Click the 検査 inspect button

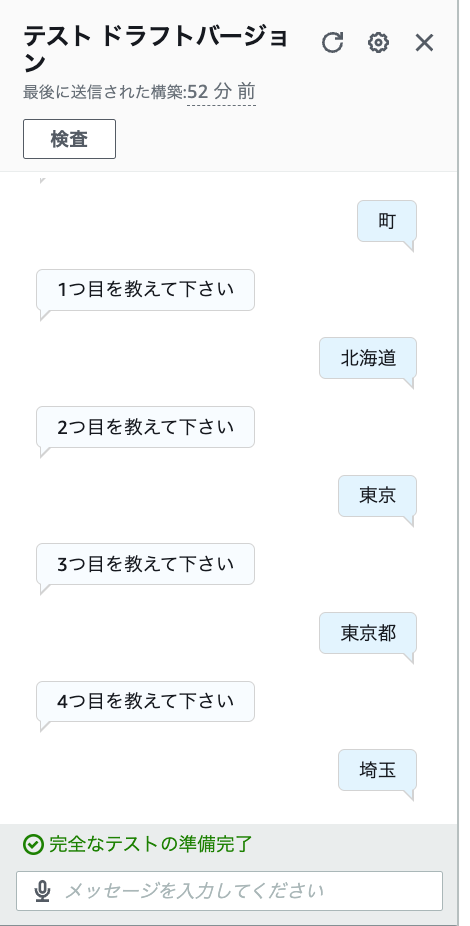click(x=69, y=139)
